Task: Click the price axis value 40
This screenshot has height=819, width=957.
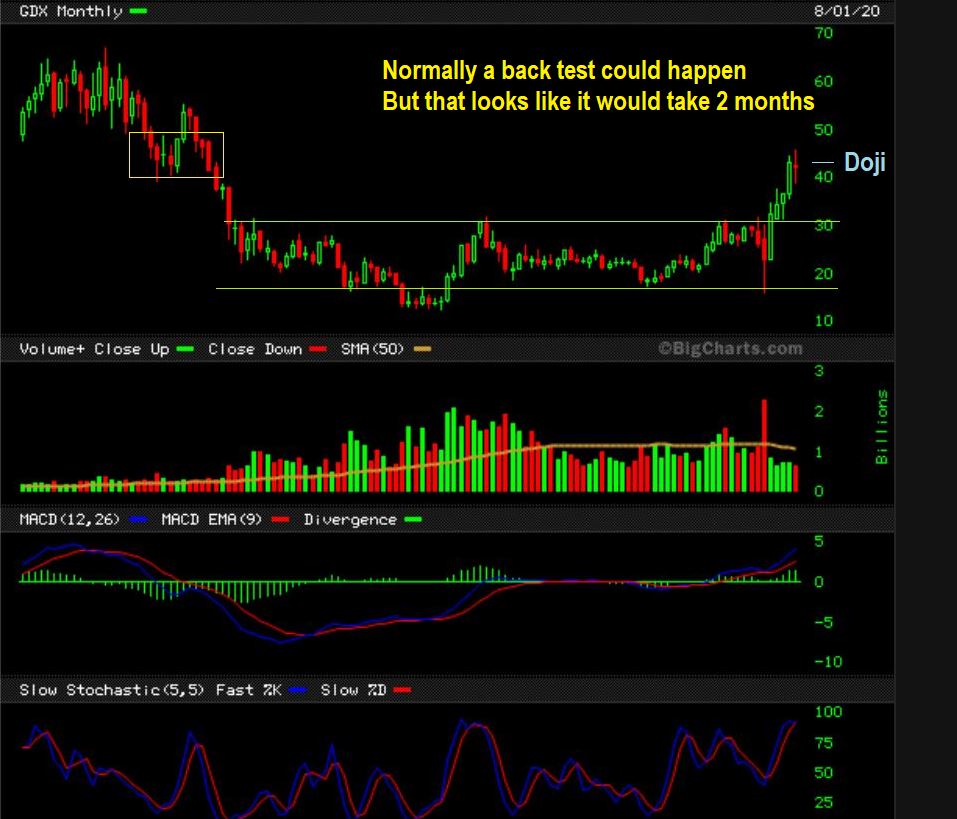Action: (824, 177)
